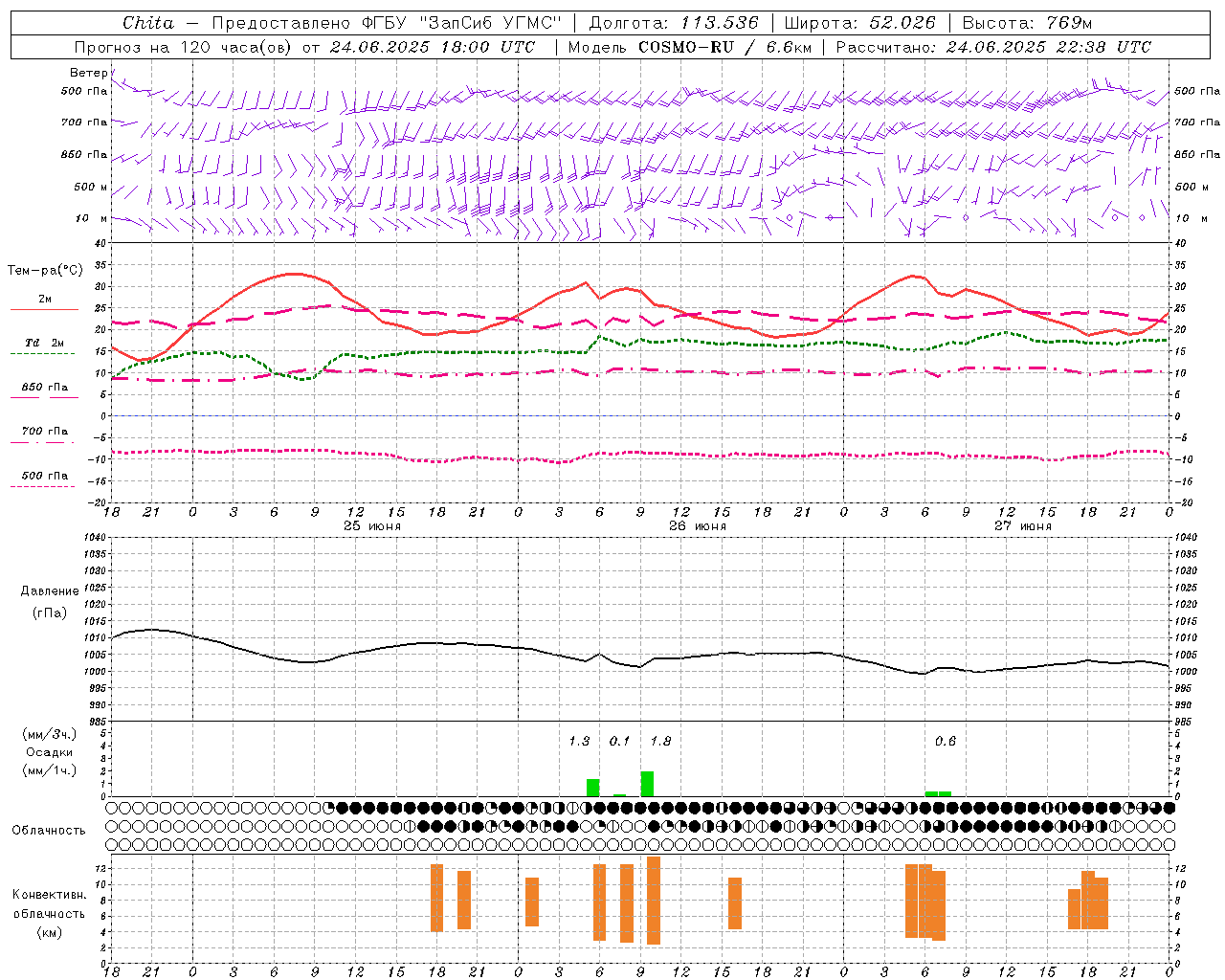The width and height of the screenshot is (1225, 980).
Task: Click the 'Ветер' wind panel label
Action: click(89, 73)
